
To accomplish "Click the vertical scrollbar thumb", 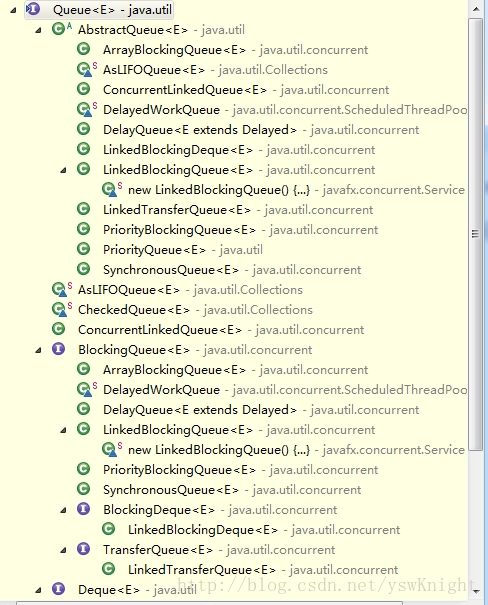I will click(476, 234).
